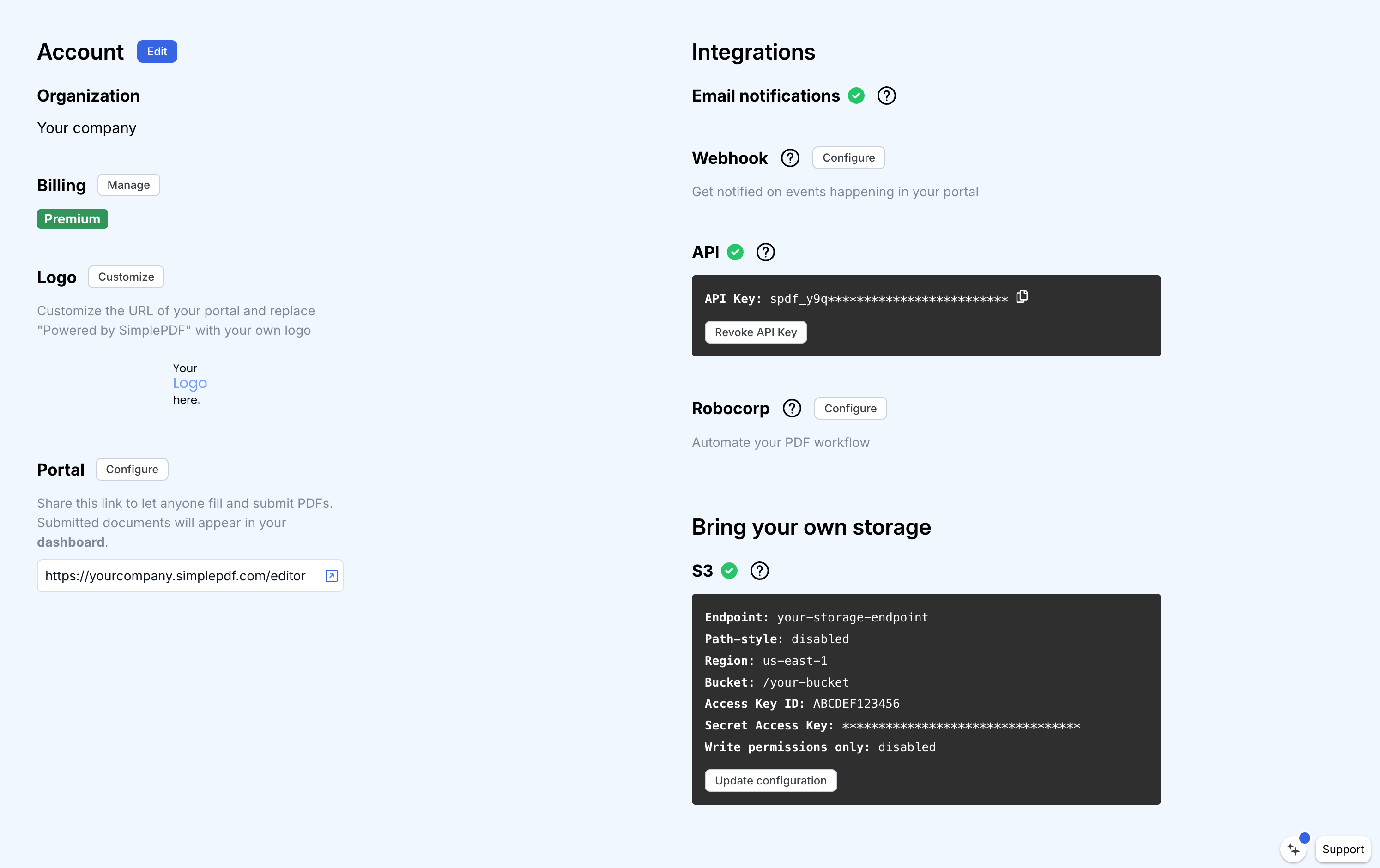Viewport: 1380px width, 868px height.
Task: Click 'Access Key ID: ABCDEF123456' line
Action: point(802,704)
